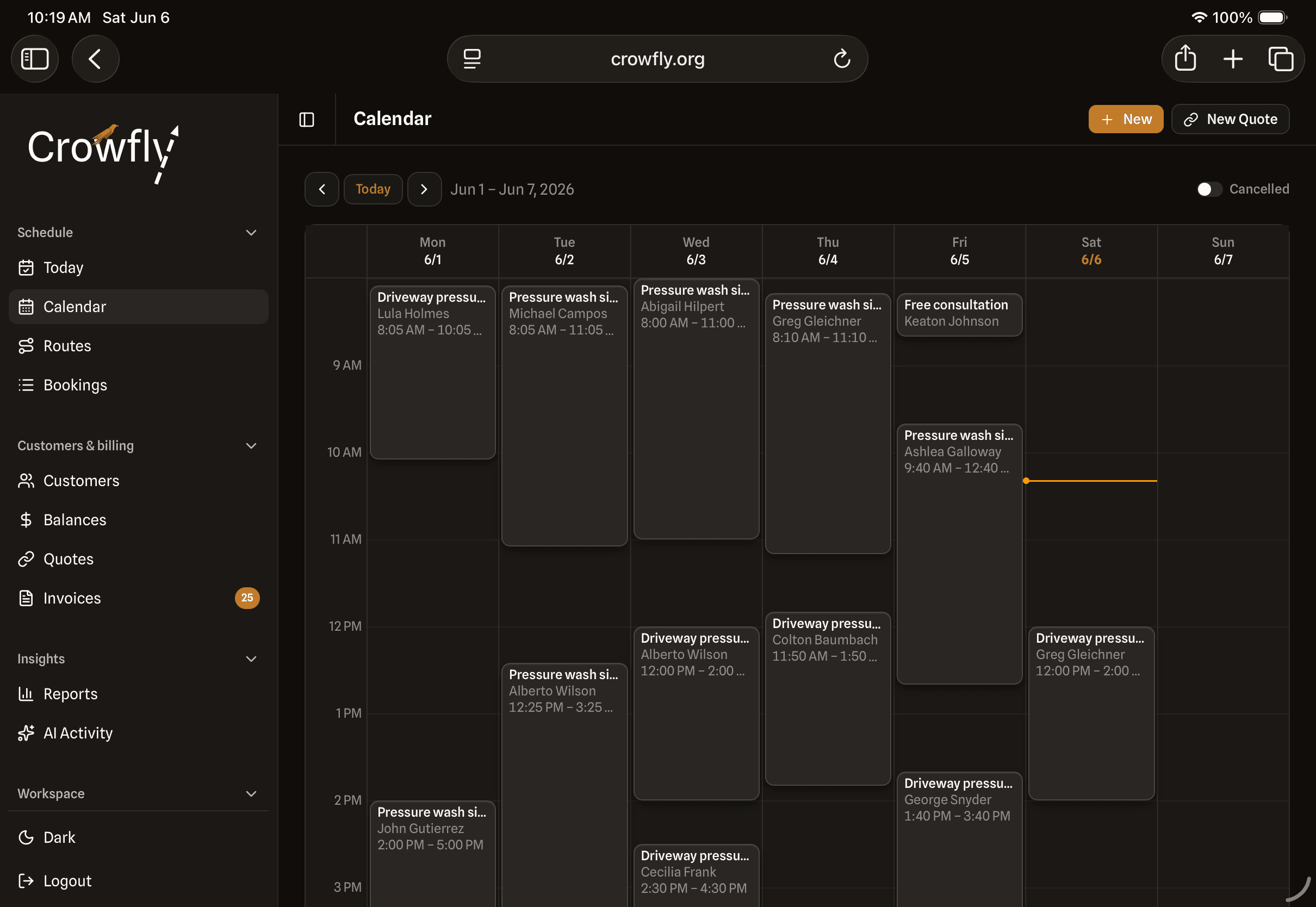This screenshot has width=1316, height=907.
Task: Open George Snyder driveway booking
Action: click(959, 840)
